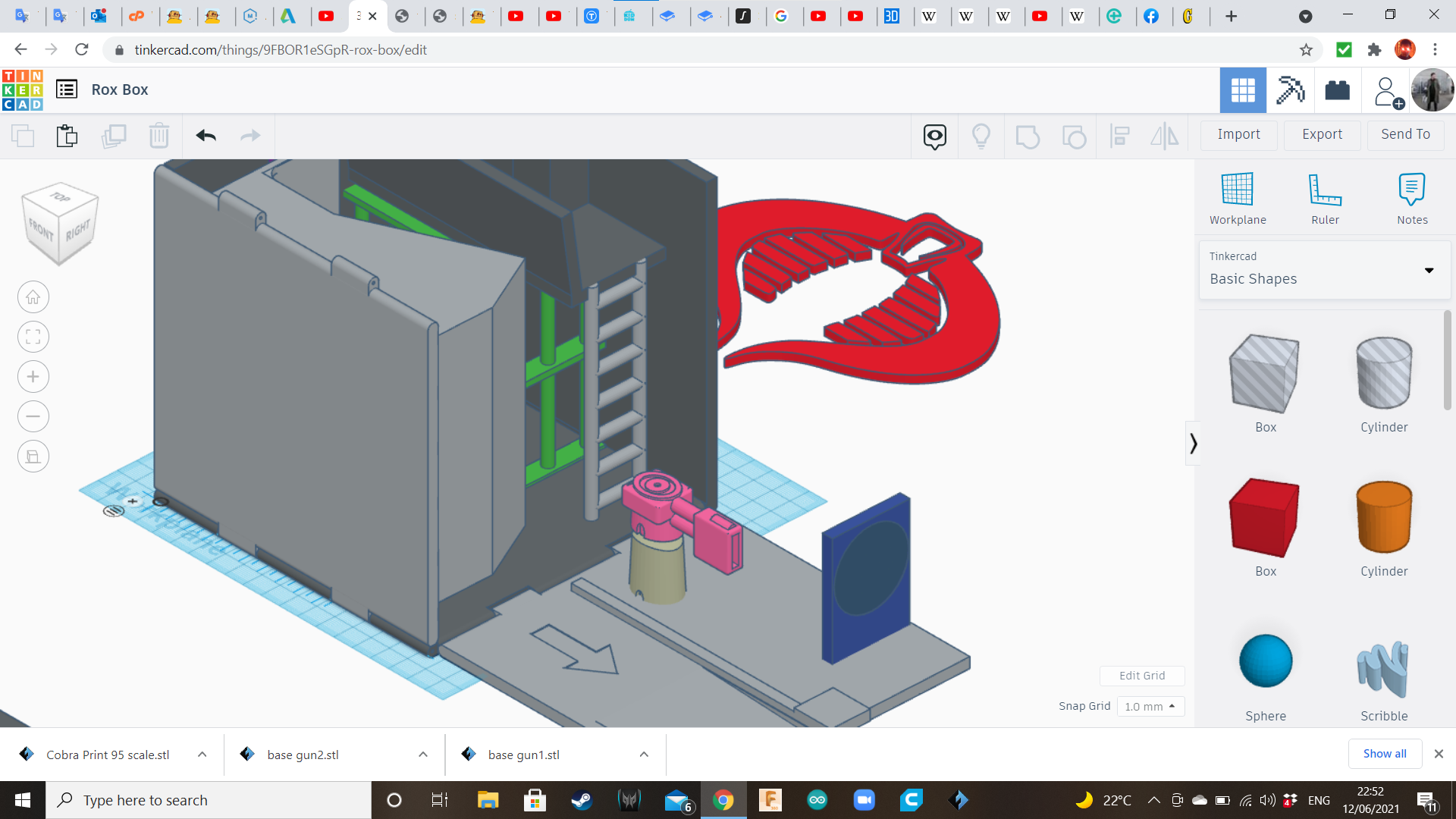
Task: Click the Export button
Action: coord(1322,134)
